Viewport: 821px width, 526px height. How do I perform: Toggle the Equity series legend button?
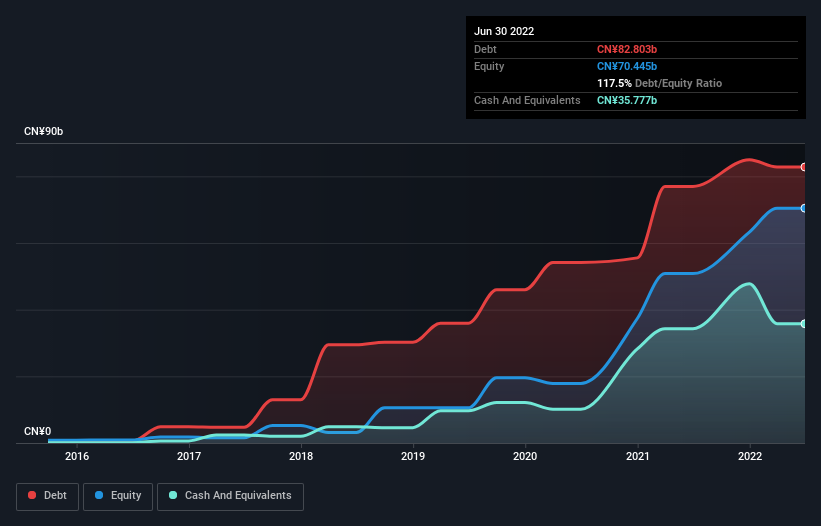(118, 496)
